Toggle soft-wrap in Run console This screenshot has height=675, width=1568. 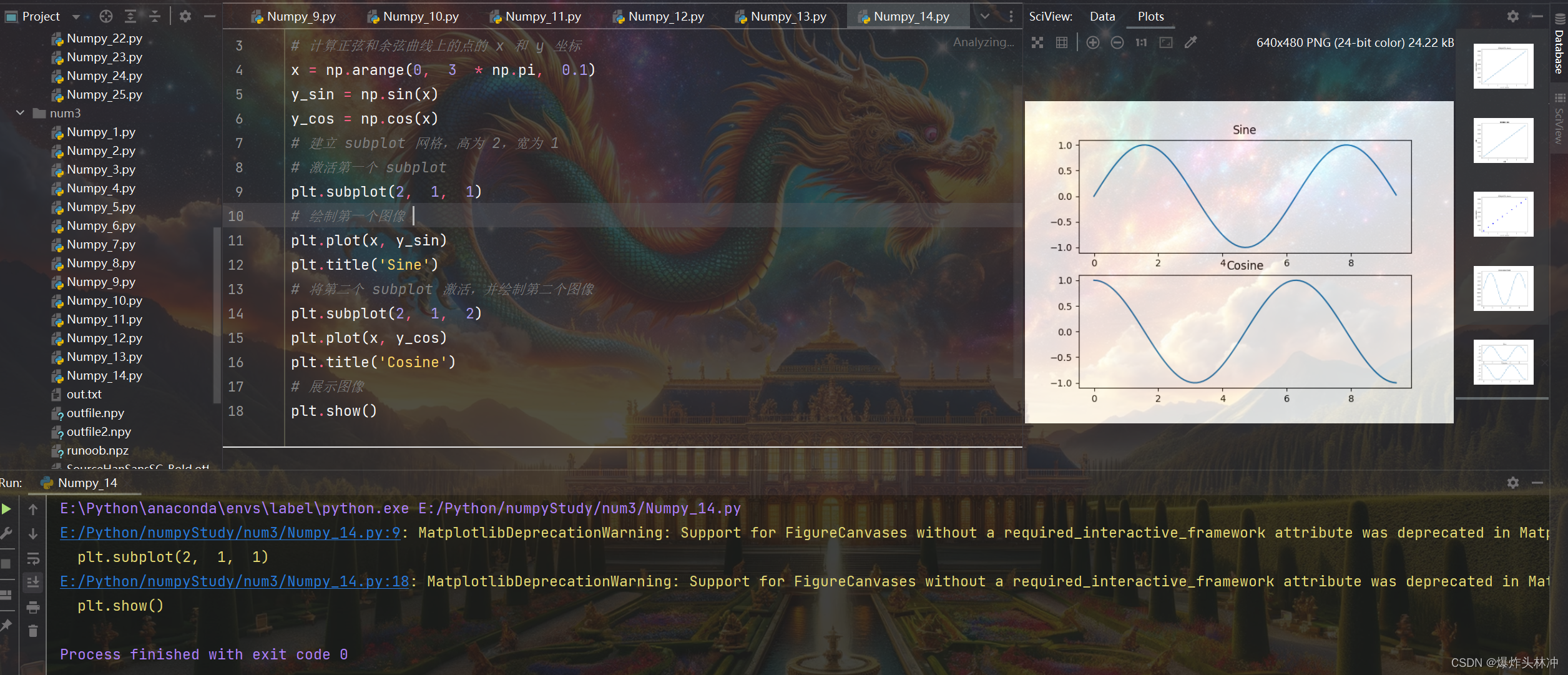pyautogui.click(x=33, y=558)
